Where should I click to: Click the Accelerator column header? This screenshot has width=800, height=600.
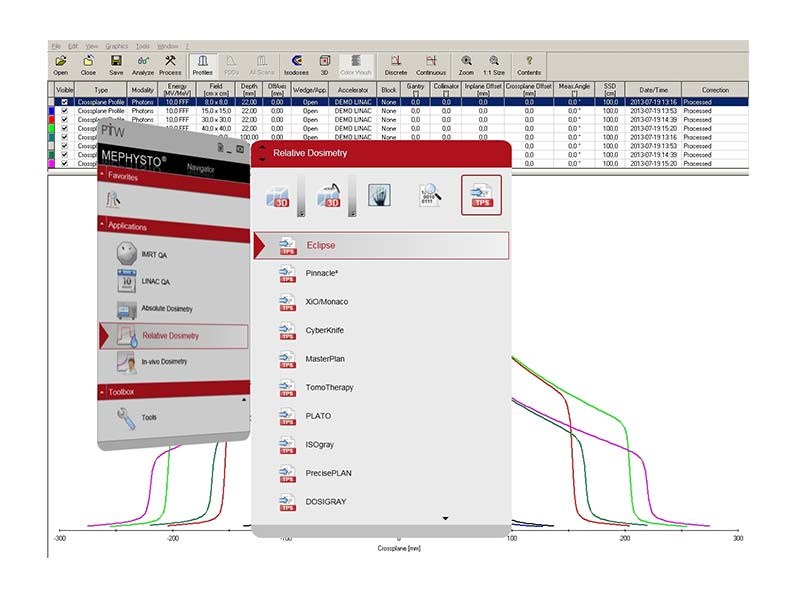(x=353, y=90)
